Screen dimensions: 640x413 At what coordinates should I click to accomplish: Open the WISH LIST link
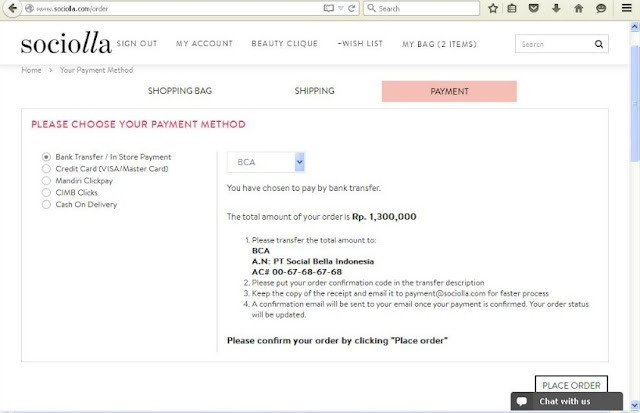tap(360, 44)
